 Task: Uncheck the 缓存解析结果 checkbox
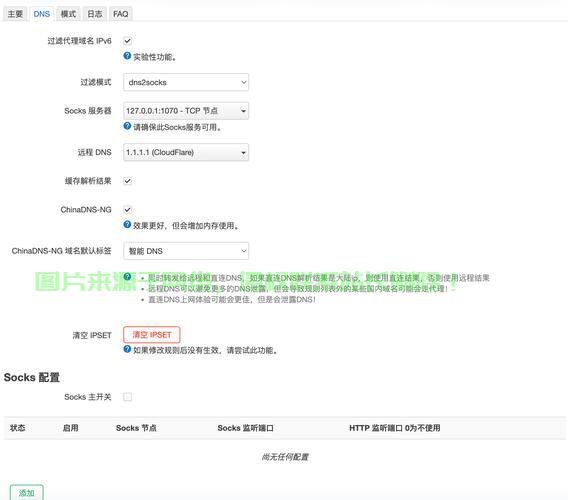pos(128,181)
